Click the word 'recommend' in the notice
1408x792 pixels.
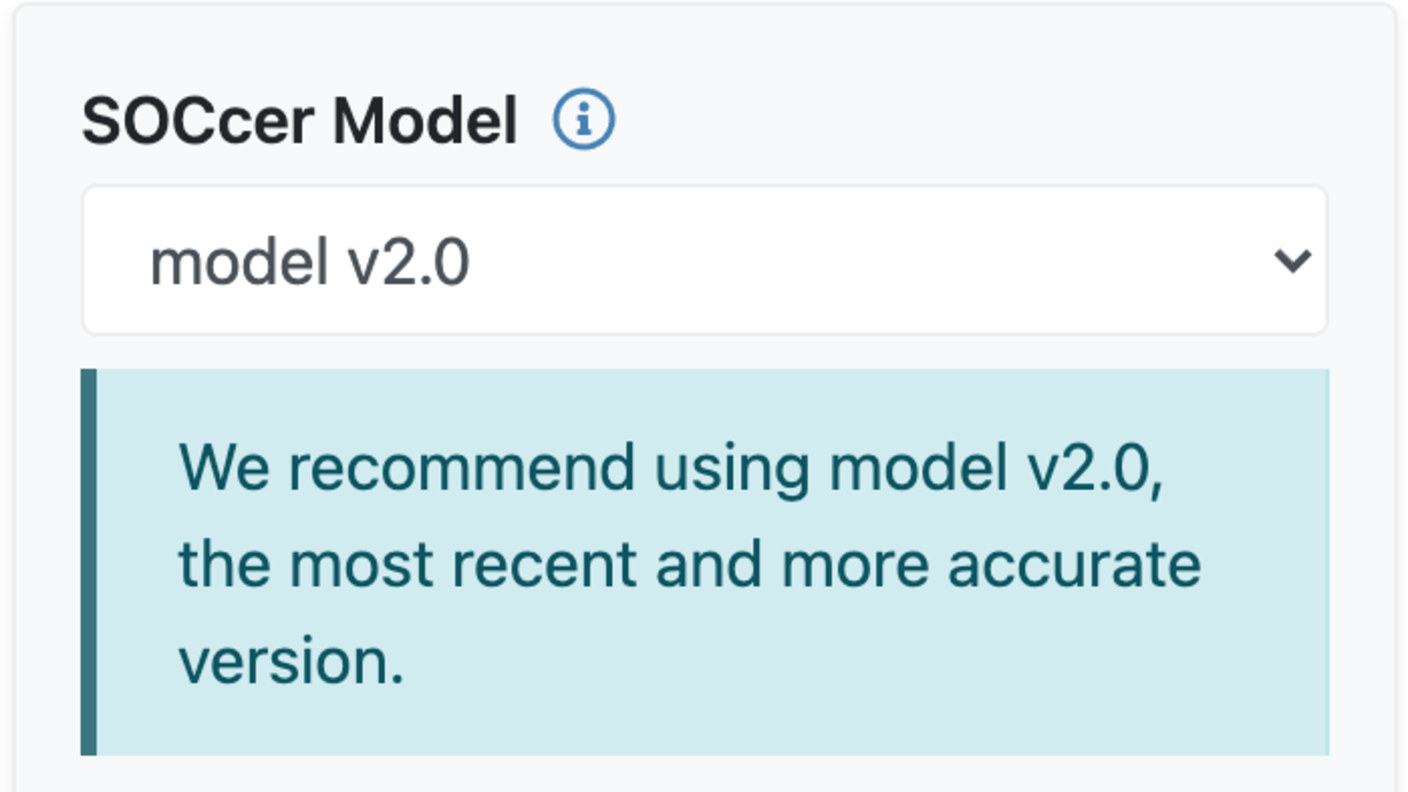coord(461,468)
